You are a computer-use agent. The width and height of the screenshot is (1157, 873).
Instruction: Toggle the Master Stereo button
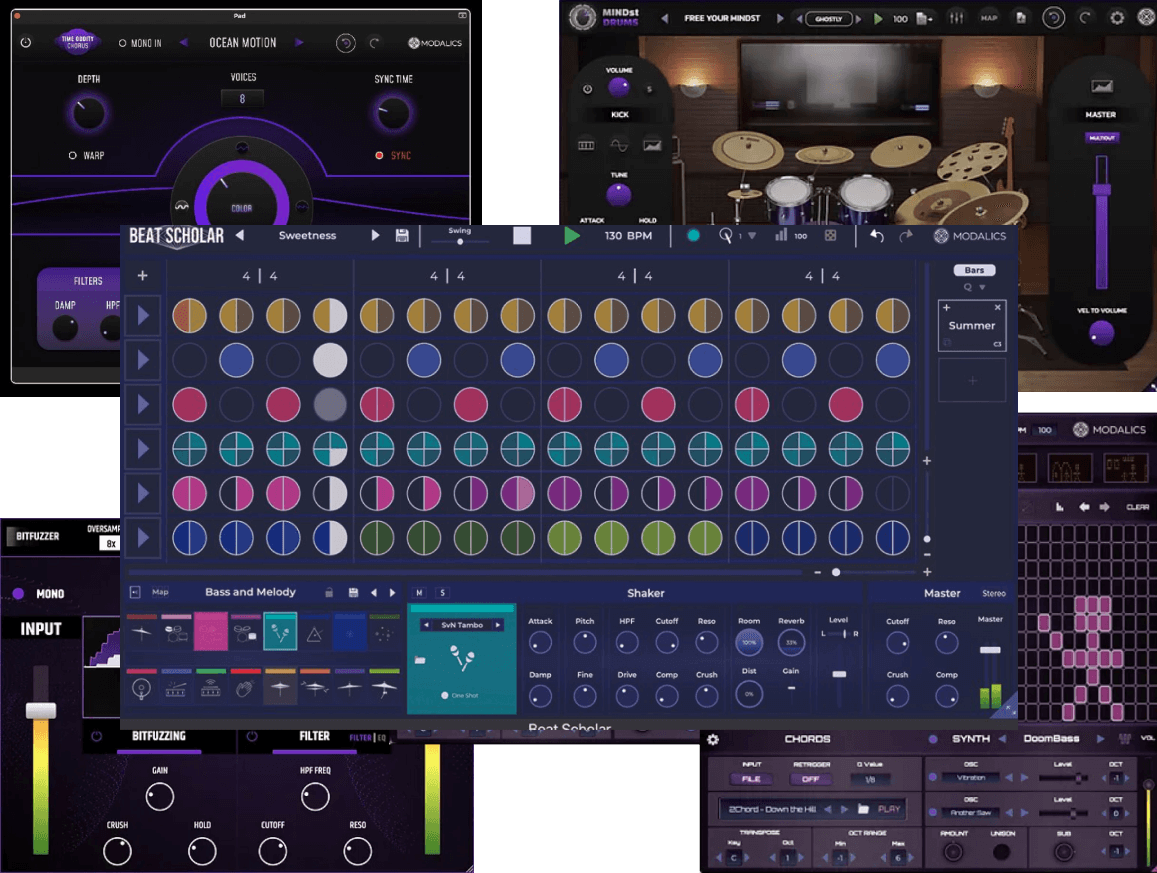tap(993, 593)
